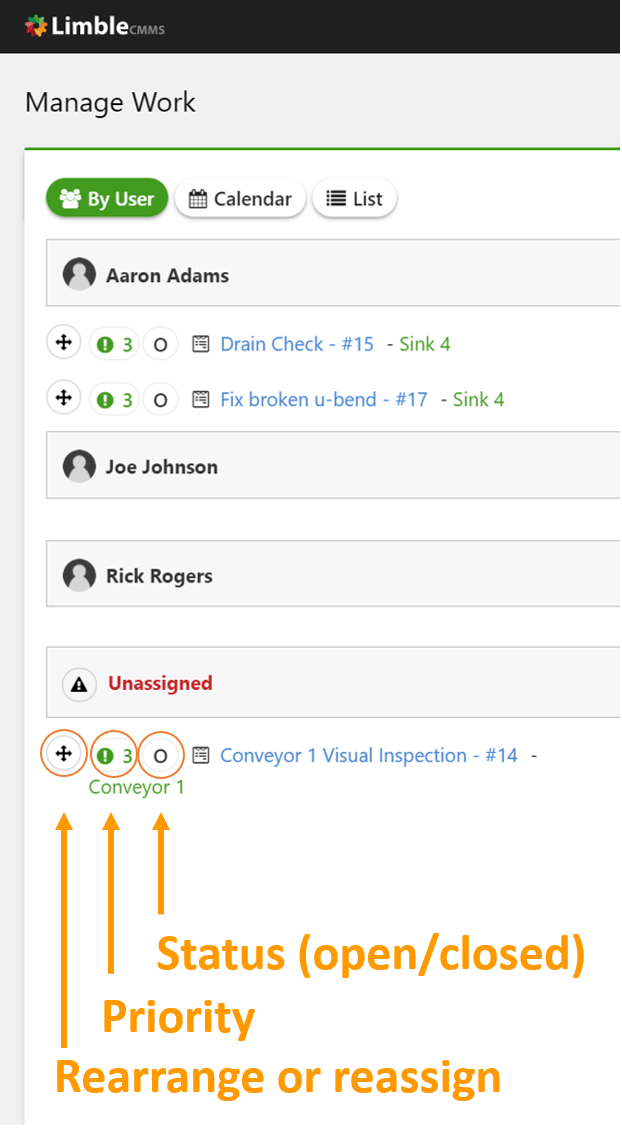Click priority badge on Fix broken u-bend row
The height and width of the screenshot is (1136, 622).
click(114, 399)
